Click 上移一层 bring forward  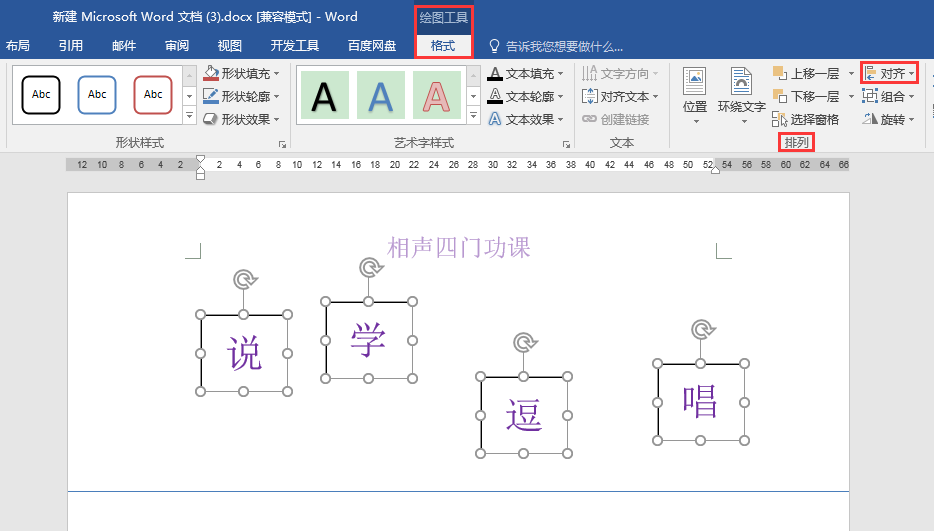coord(806,73)
